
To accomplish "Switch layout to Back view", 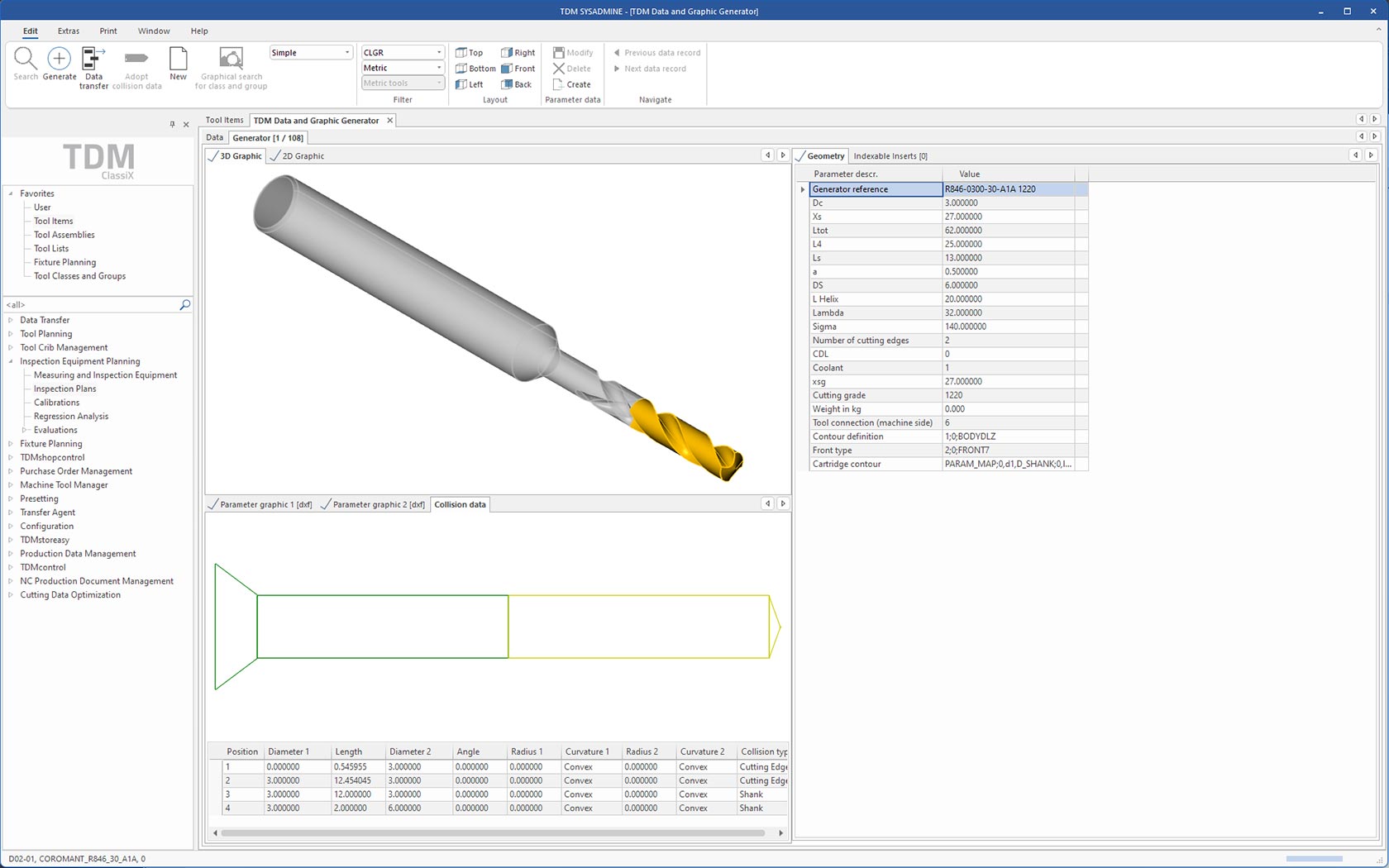I will [x=516, y=84].
